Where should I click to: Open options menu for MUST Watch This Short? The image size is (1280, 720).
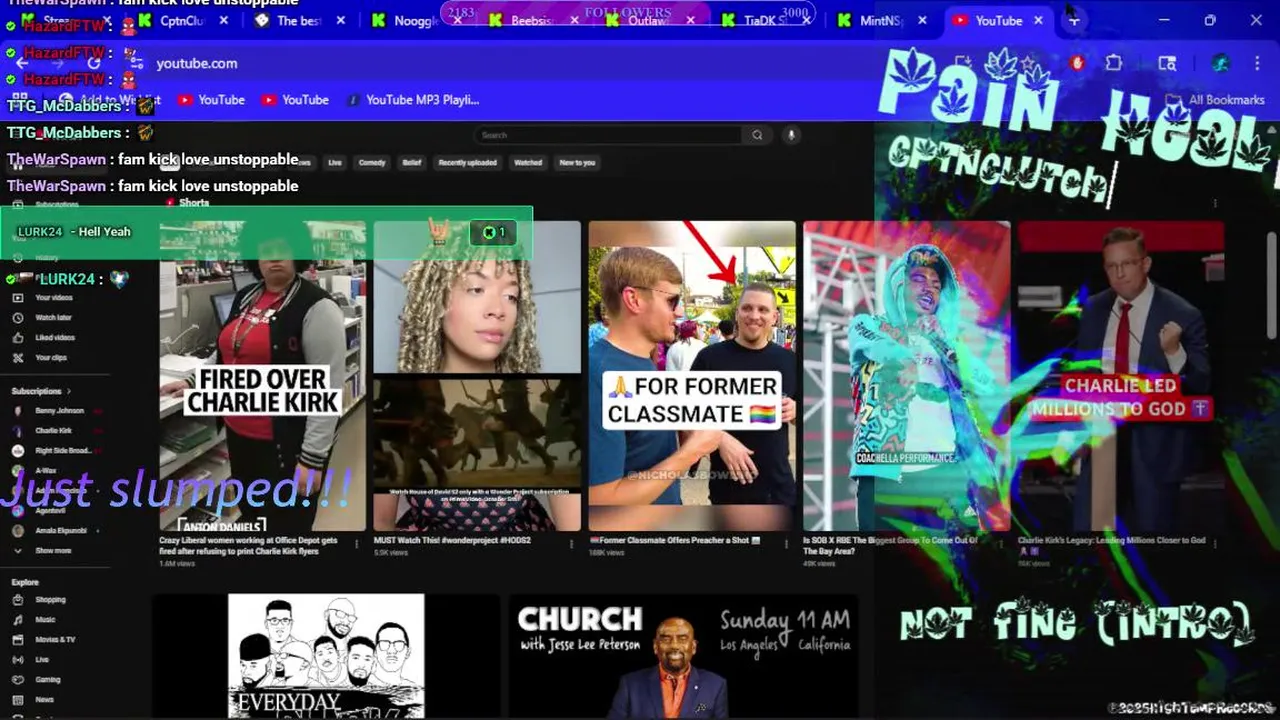point(572,544)
